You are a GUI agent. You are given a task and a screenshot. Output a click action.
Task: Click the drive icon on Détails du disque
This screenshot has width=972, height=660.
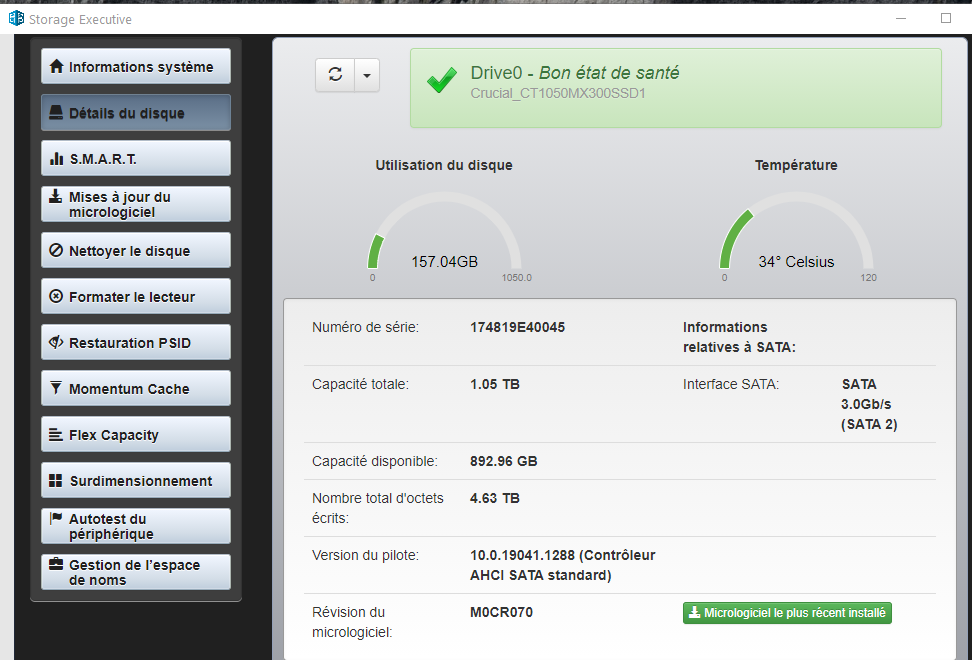(x=56, y=112)
